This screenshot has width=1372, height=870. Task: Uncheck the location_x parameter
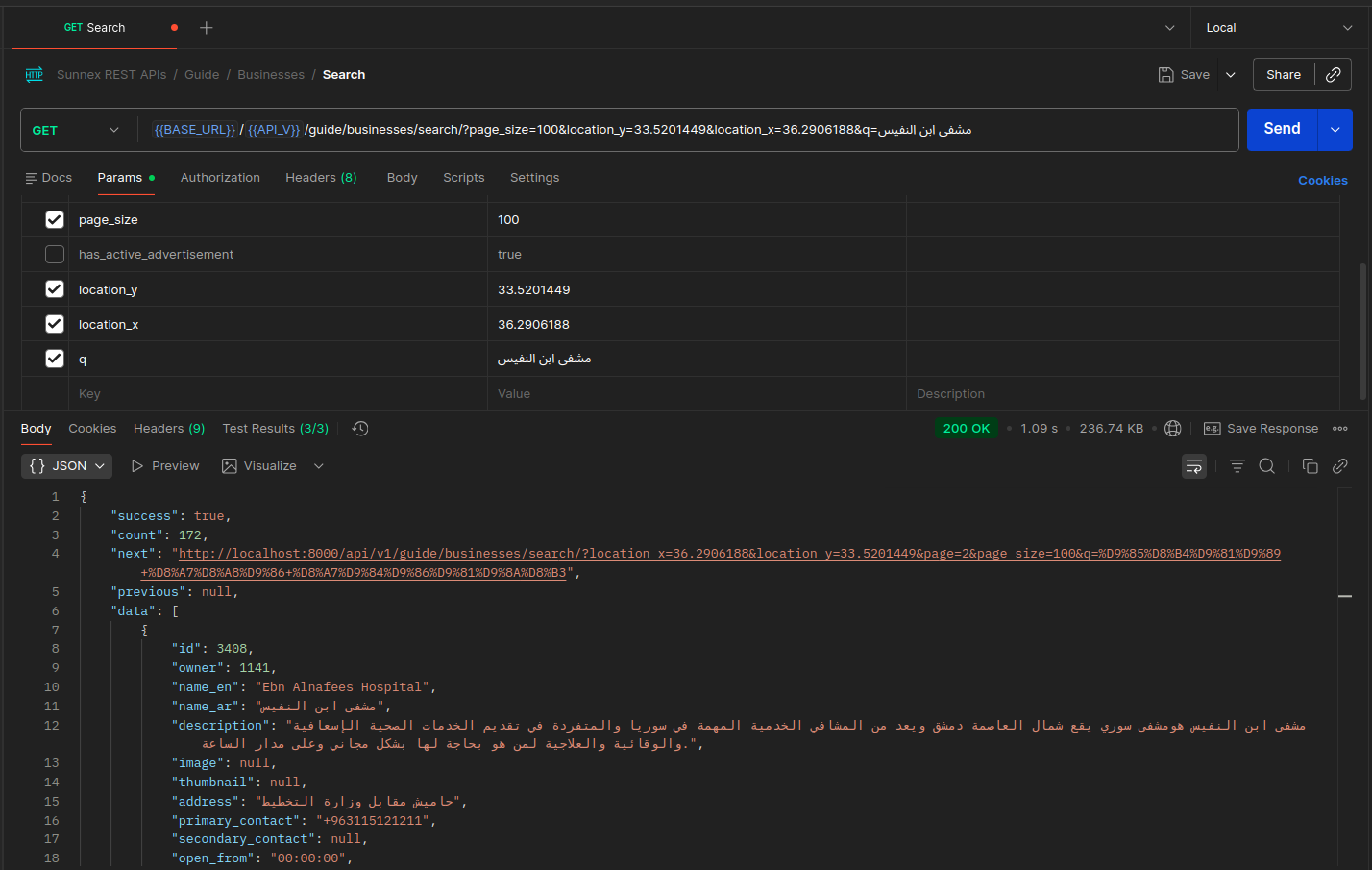55,324
